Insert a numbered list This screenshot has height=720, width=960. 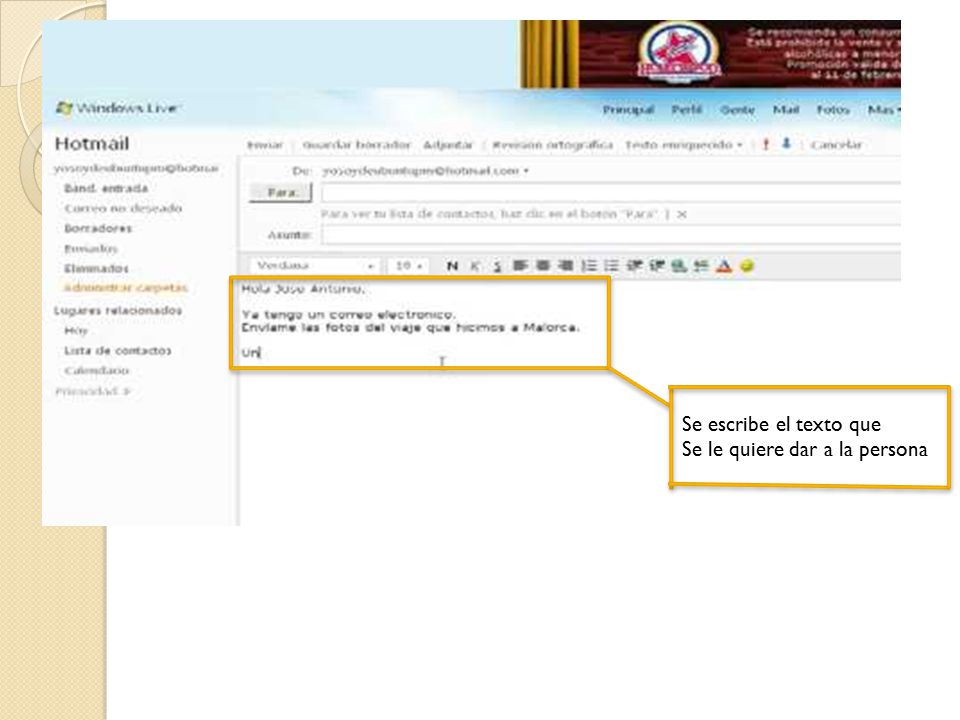(x=588, y=266)
